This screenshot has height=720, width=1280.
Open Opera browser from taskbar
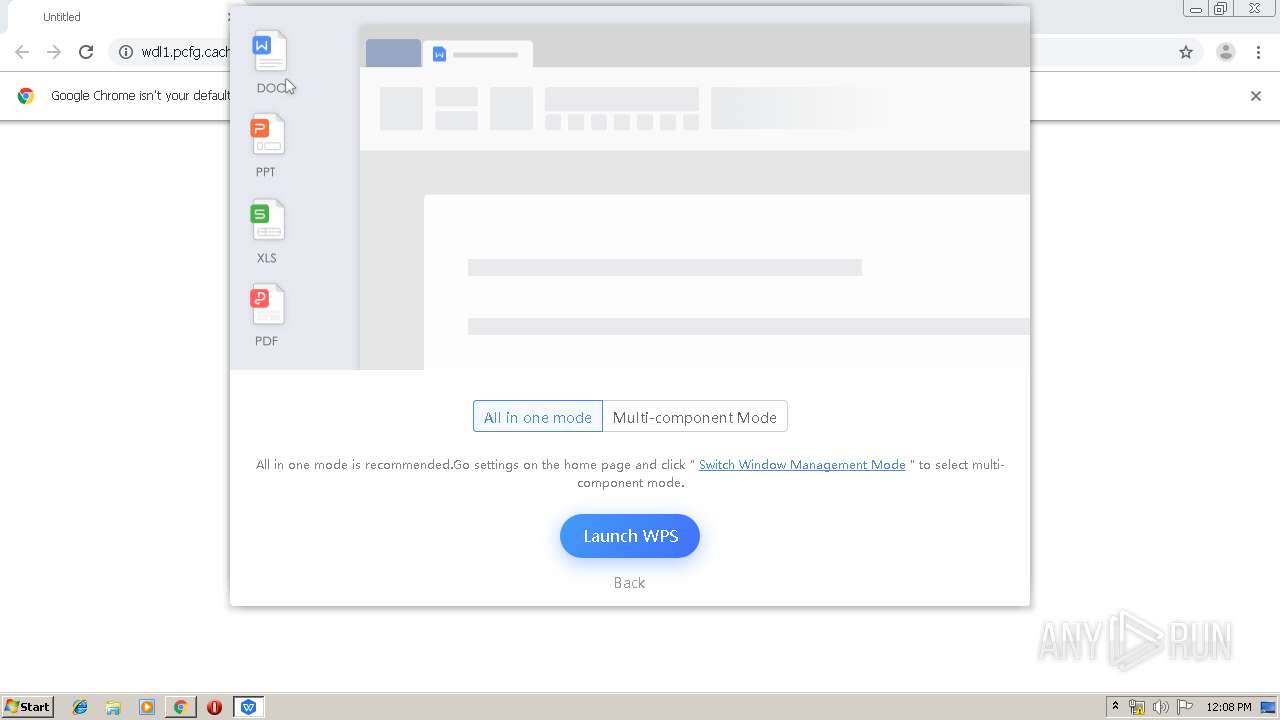214,707
